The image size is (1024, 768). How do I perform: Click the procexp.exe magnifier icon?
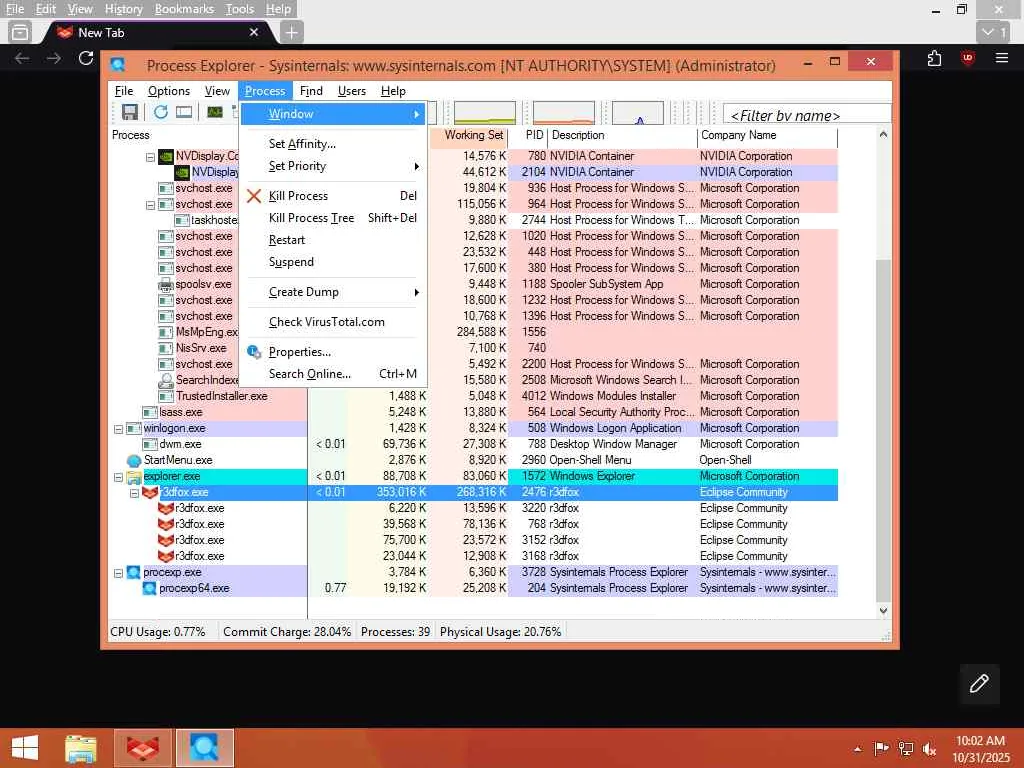pyautogui.click(x=134, y=573)
